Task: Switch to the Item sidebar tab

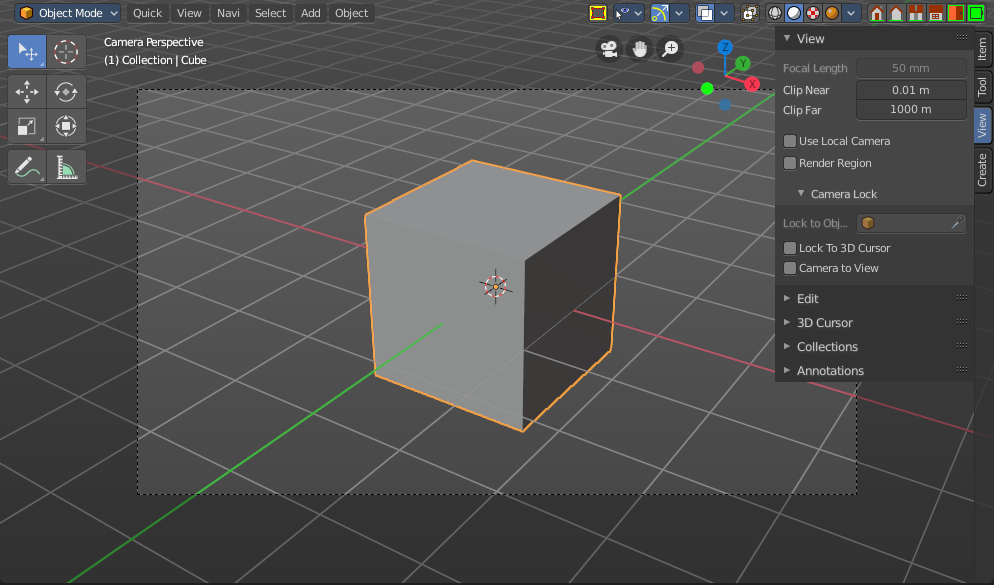Action: pos(983,49)
